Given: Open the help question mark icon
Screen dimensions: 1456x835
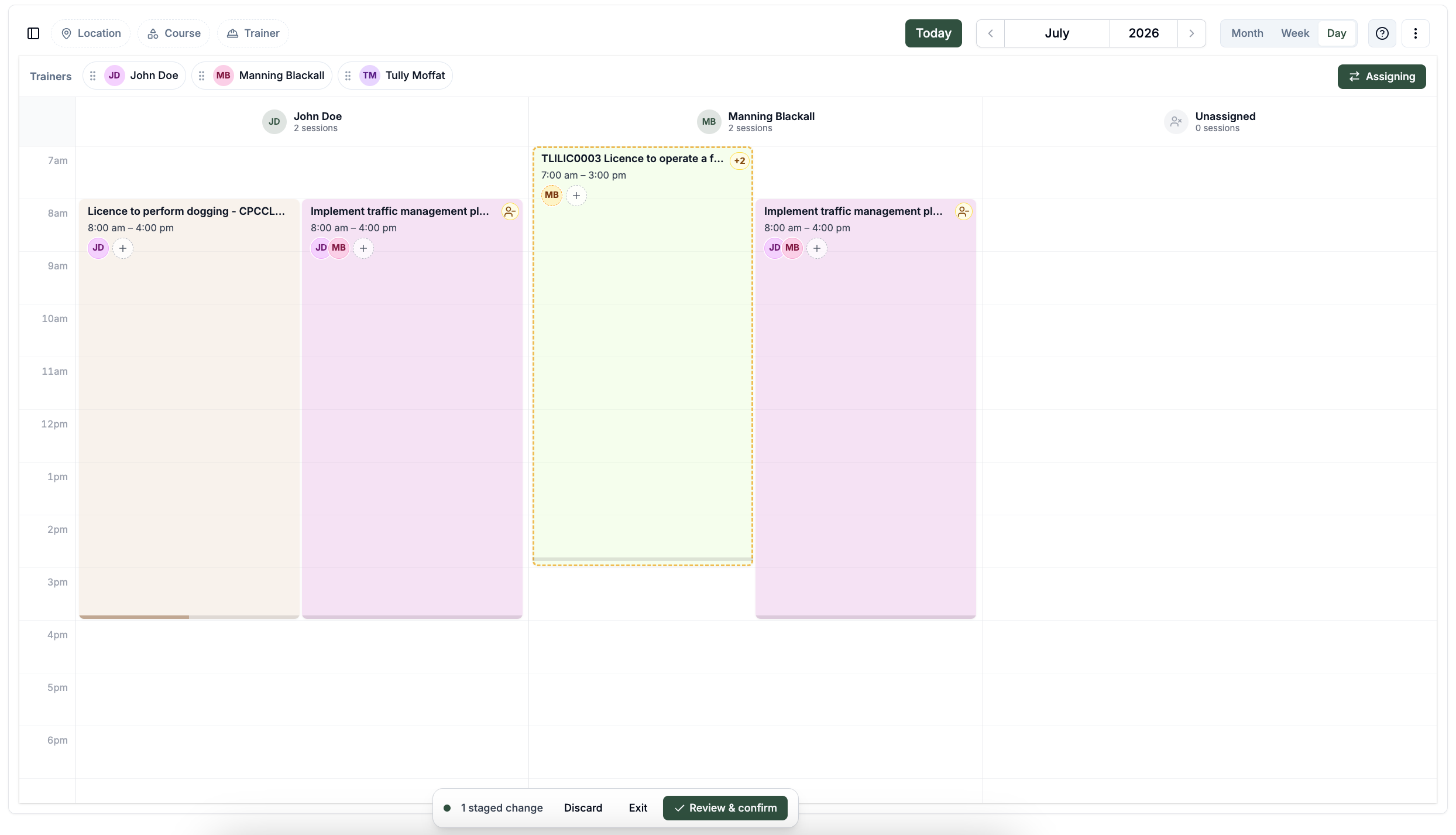Looking at the screenshot, I should [x=1382, y=33].
